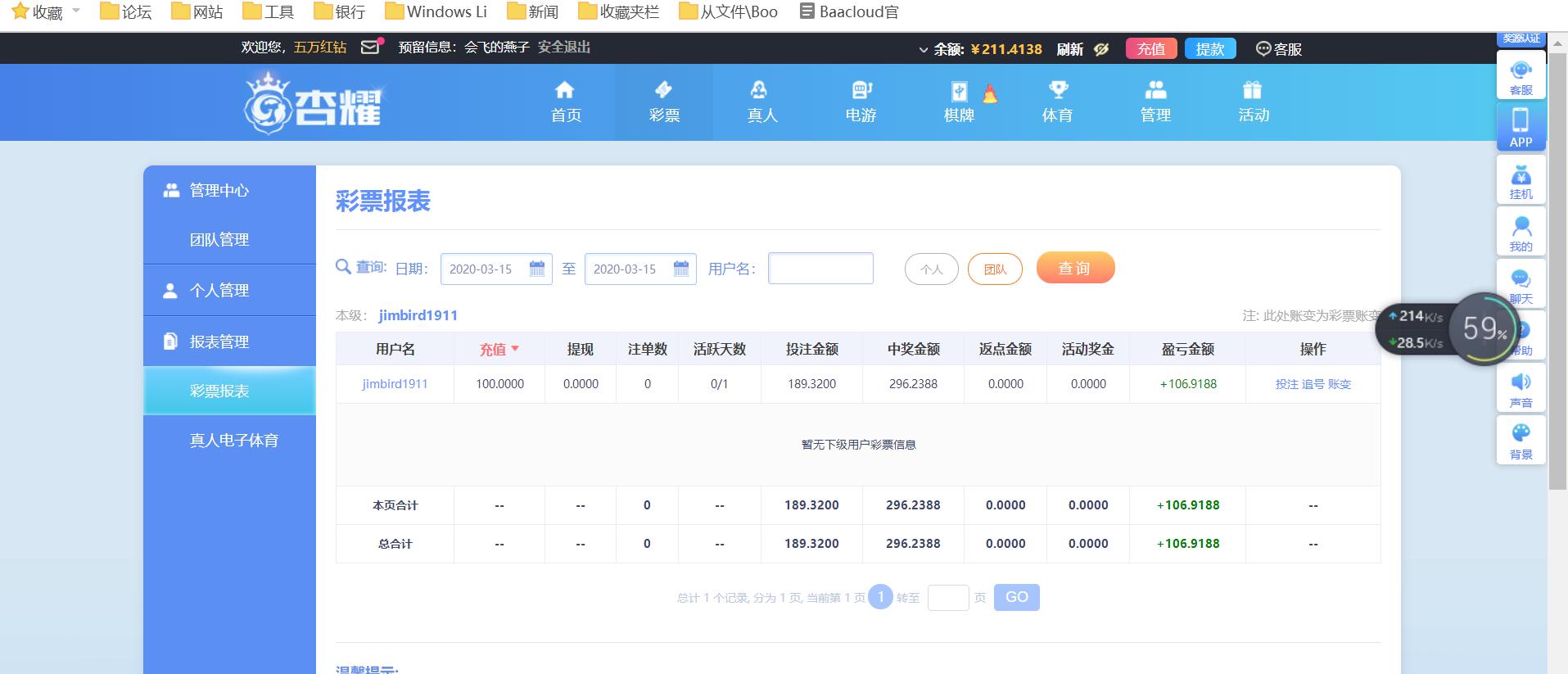Open the 客服 headset icon in right sidebar

coord(1521,75)
